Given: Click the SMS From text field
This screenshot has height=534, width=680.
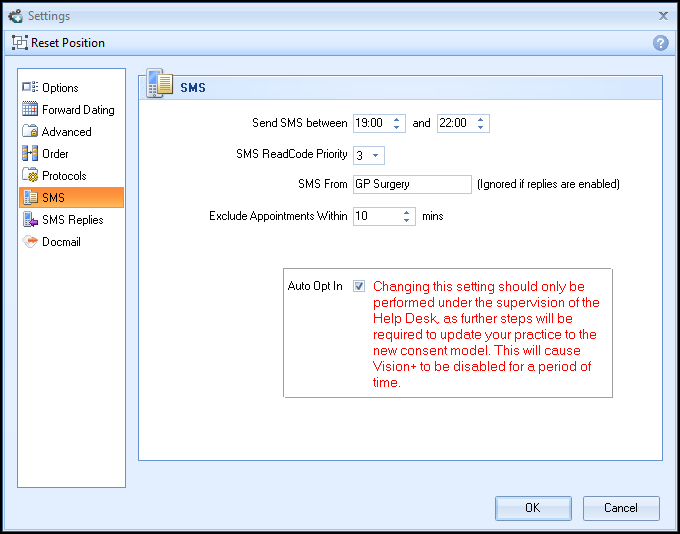Looking at the screenshot, I should (x=412, y=184).
